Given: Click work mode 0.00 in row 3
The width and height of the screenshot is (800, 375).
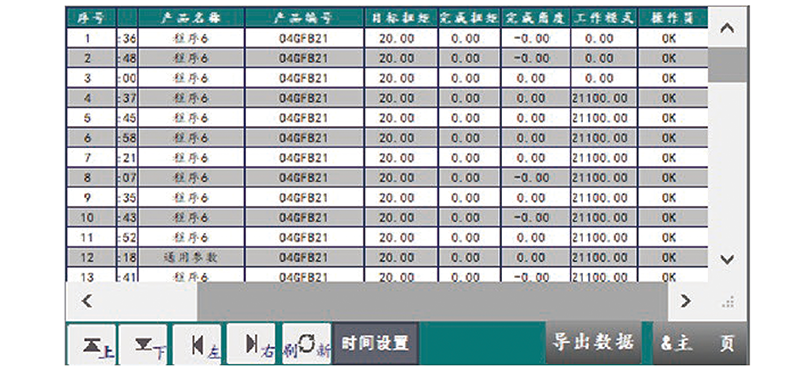Looking at the screenshot, I should pyautogui.click(x=604, y=78).
